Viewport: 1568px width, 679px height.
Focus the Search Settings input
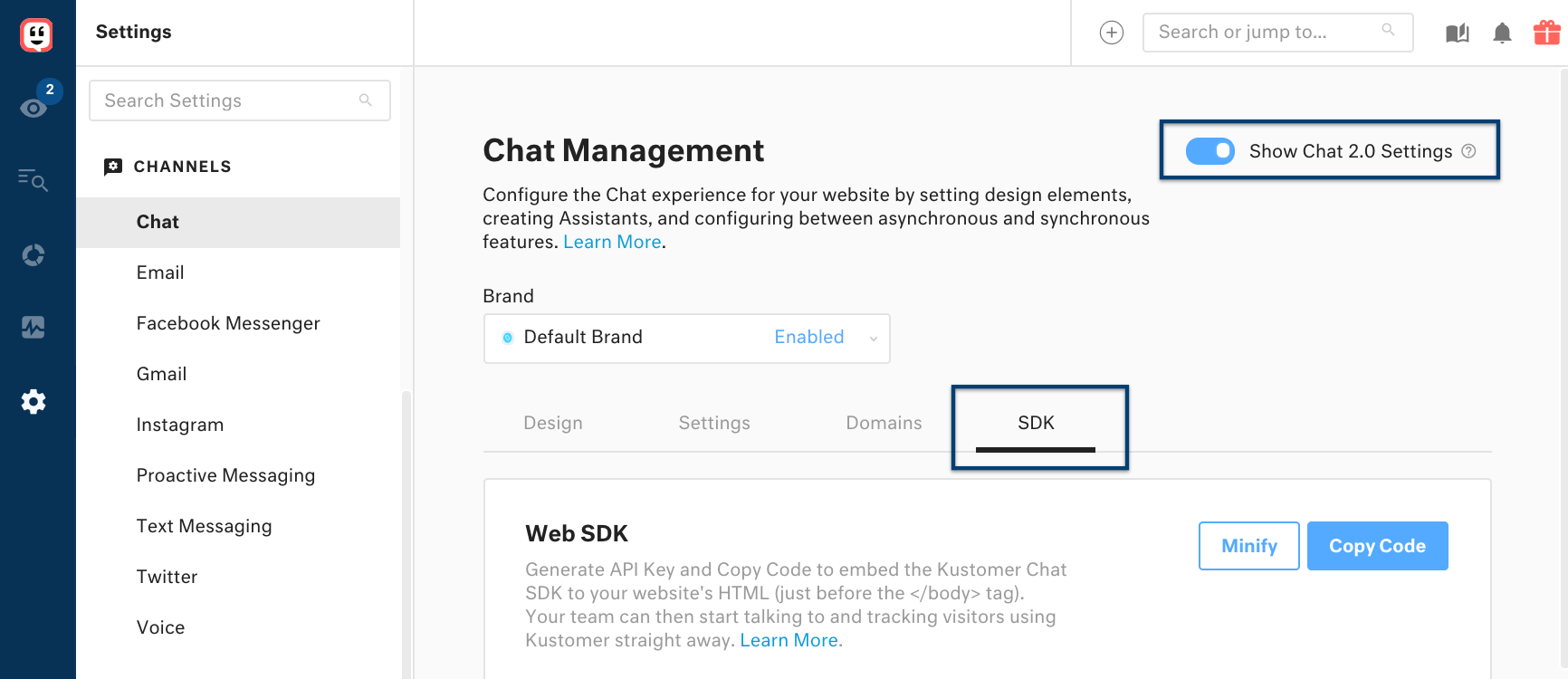tap(240, 100)
